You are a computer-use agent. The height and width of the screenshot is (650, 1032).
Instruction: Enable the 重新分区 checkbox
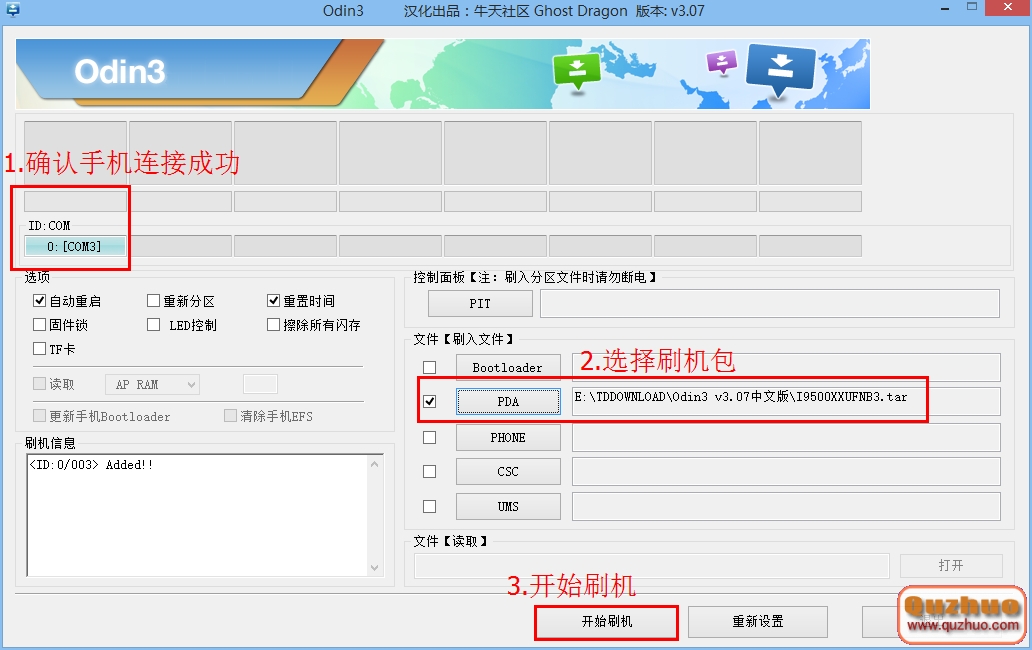153,301
